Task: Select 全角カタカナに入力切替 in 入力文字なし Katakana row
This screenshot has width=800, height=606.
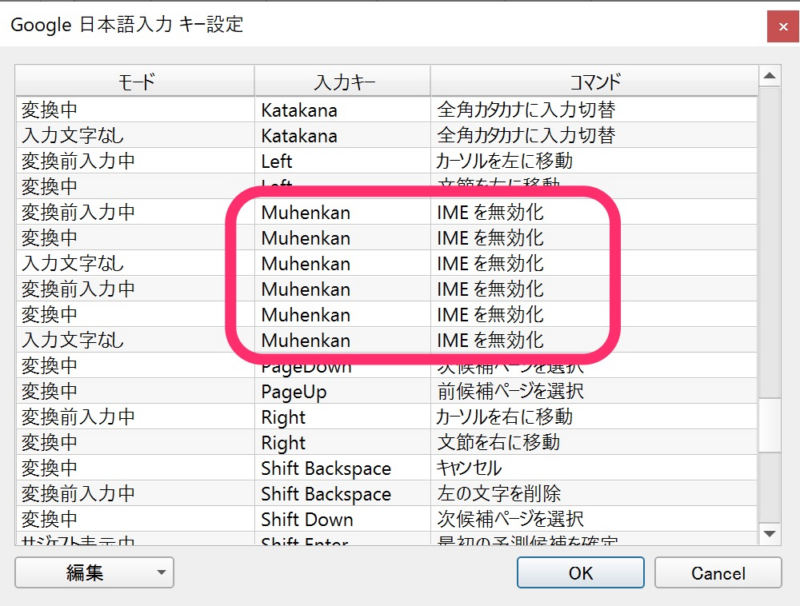Action: click(x=594, y=135)
